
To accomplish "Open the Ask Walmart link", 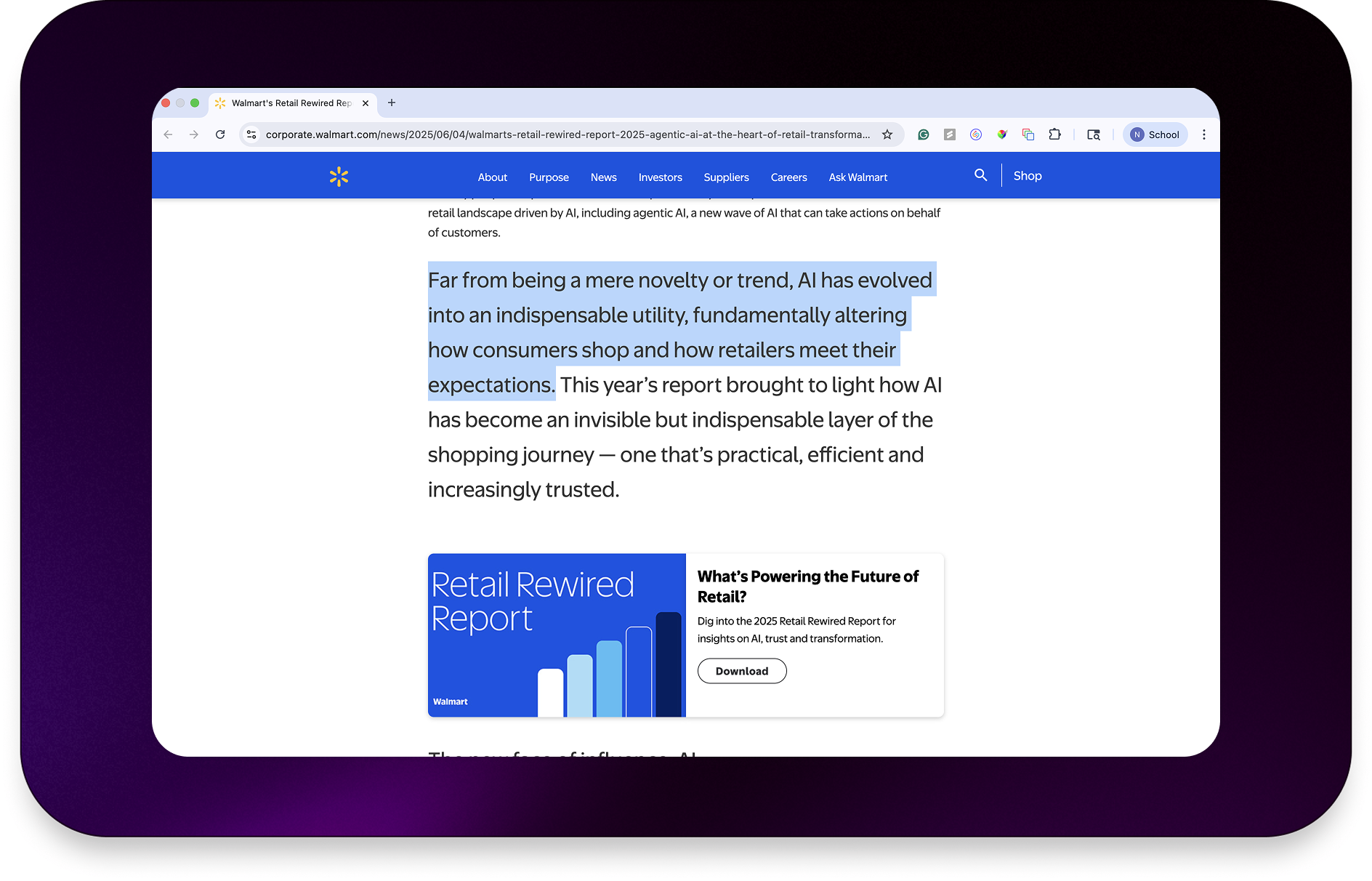I will click(x=857, y=177).
